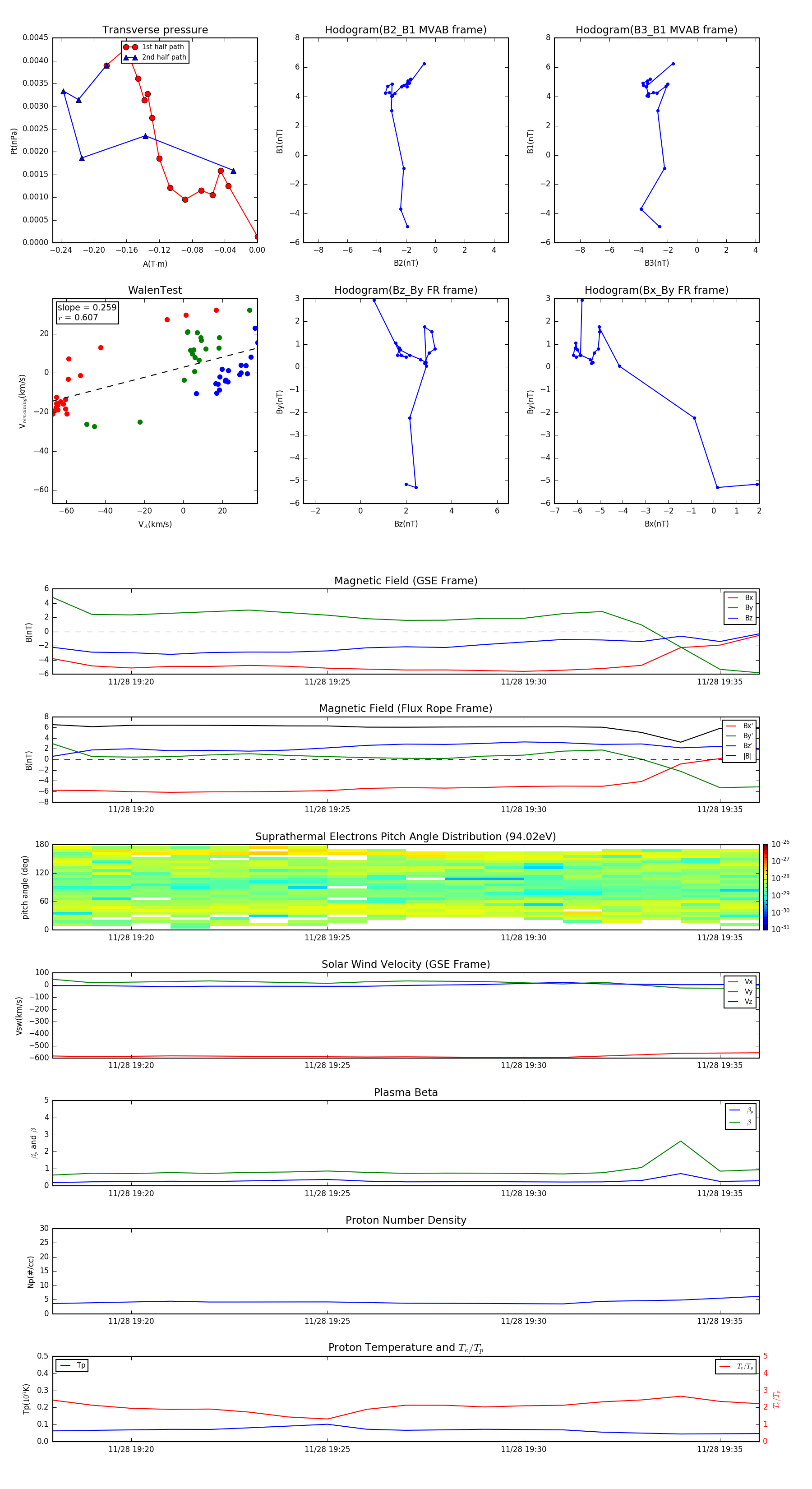Click the βp entry in Plasma Beta legend
Viewport: 812px width, 1489px height.
tap(742, 1110)
